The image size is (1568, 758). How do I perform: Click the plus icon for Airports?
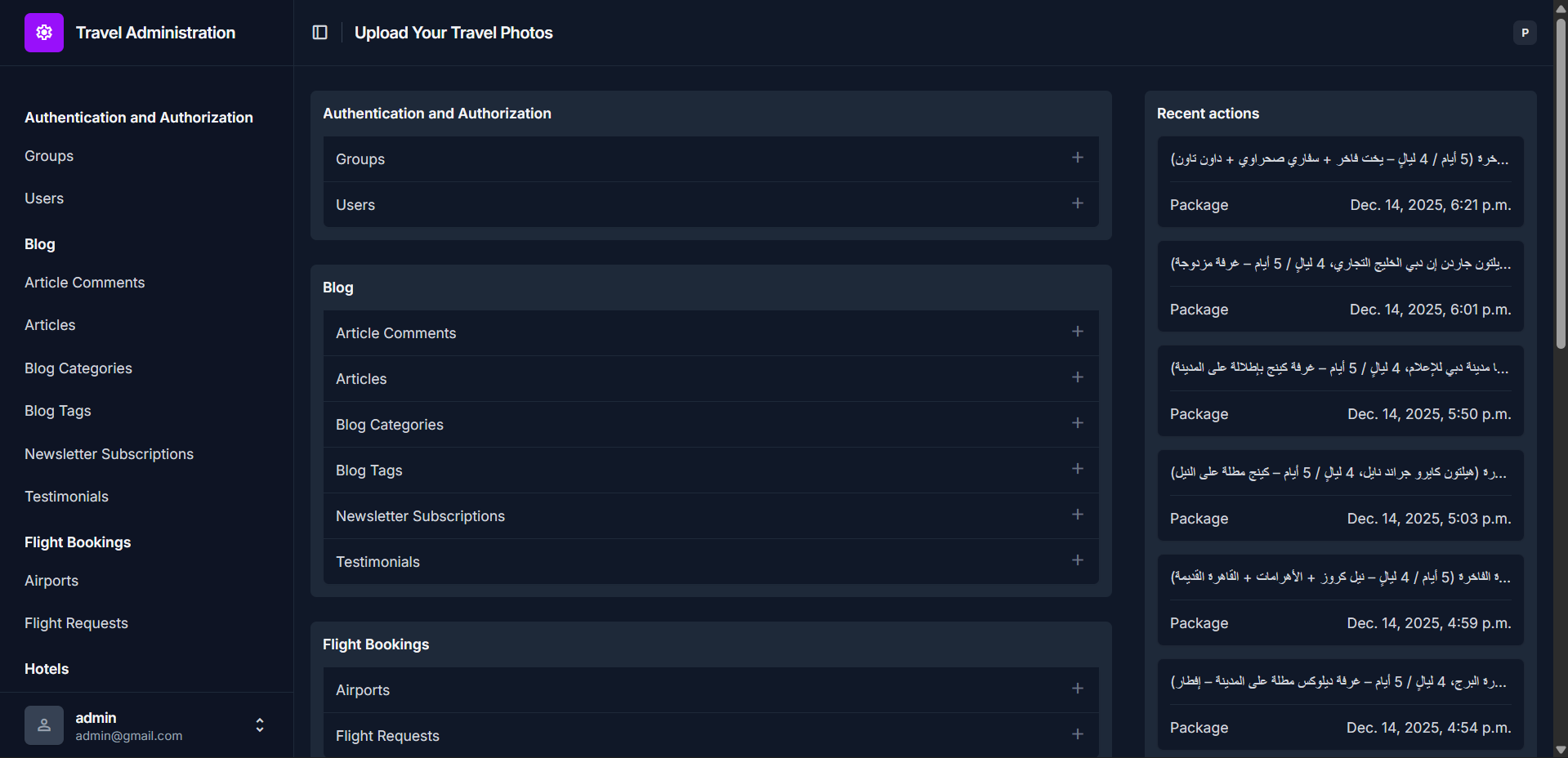[x=1078, y=689]
